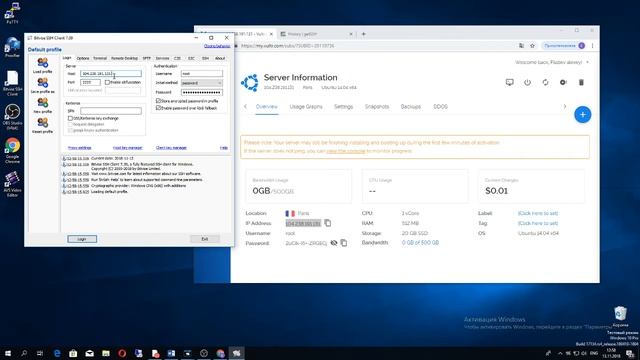640x360 pixels.
Task: Click the Reset profile icon
Action: click(42, 123)
